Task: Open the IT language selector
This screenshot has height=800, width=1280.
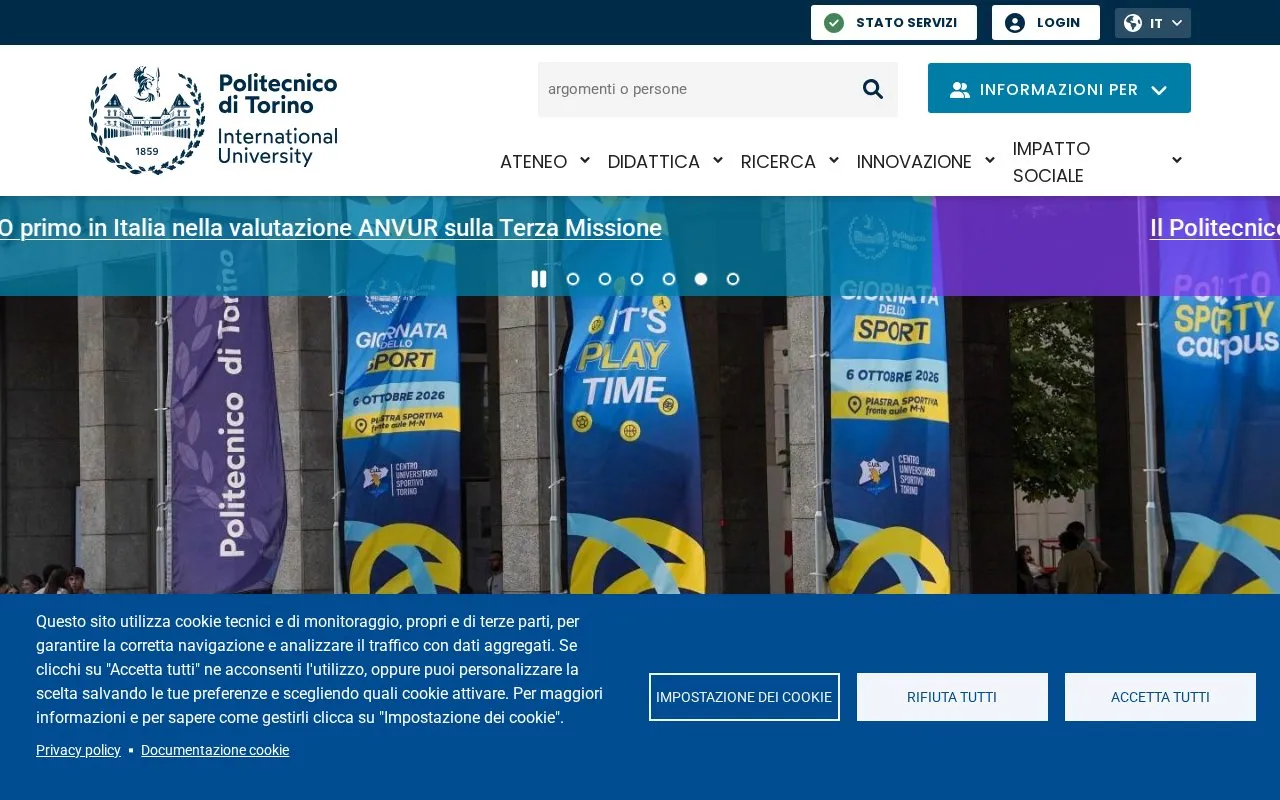Action: (1153, 23)
